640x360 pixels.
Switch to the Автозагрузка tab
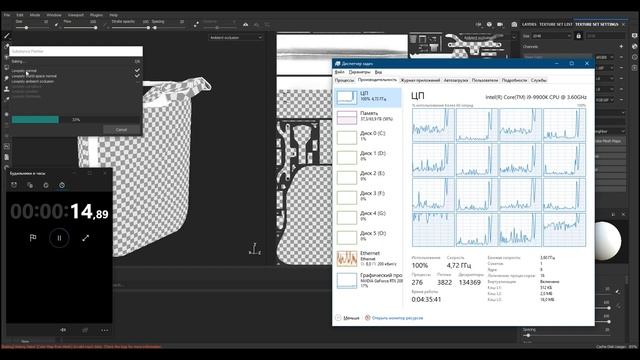click(x=456, y=80)
